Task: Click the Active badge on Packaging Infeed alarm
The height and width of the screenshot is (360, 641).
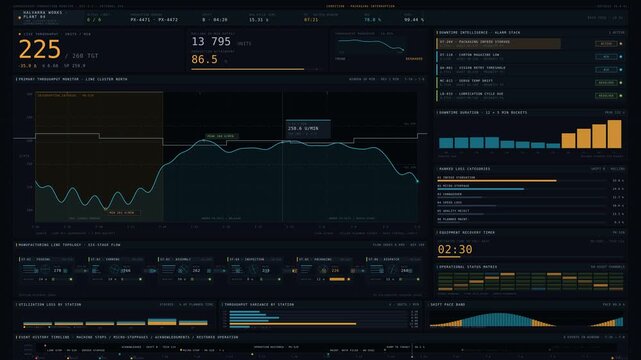Action: pyautogui.click(x=606, y=43)
